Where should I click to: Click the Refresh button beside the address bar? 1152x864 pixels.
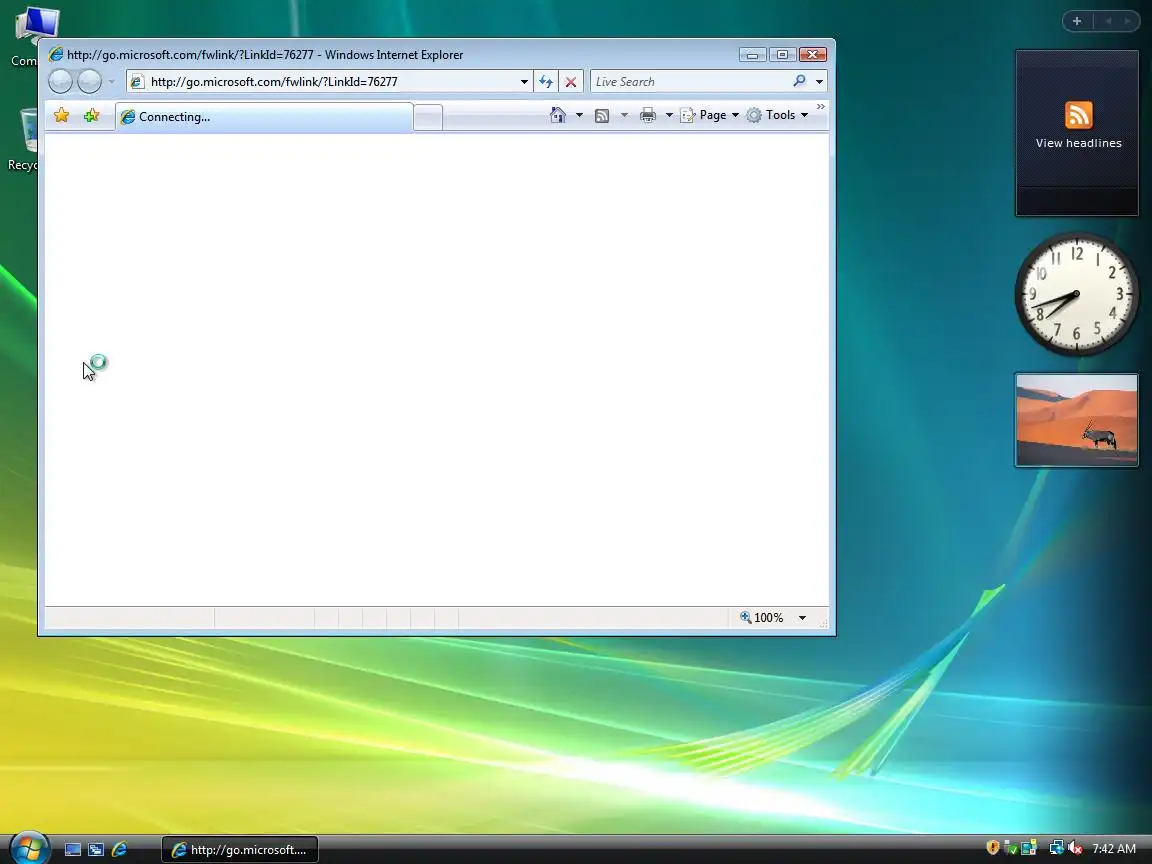[546, 82]
